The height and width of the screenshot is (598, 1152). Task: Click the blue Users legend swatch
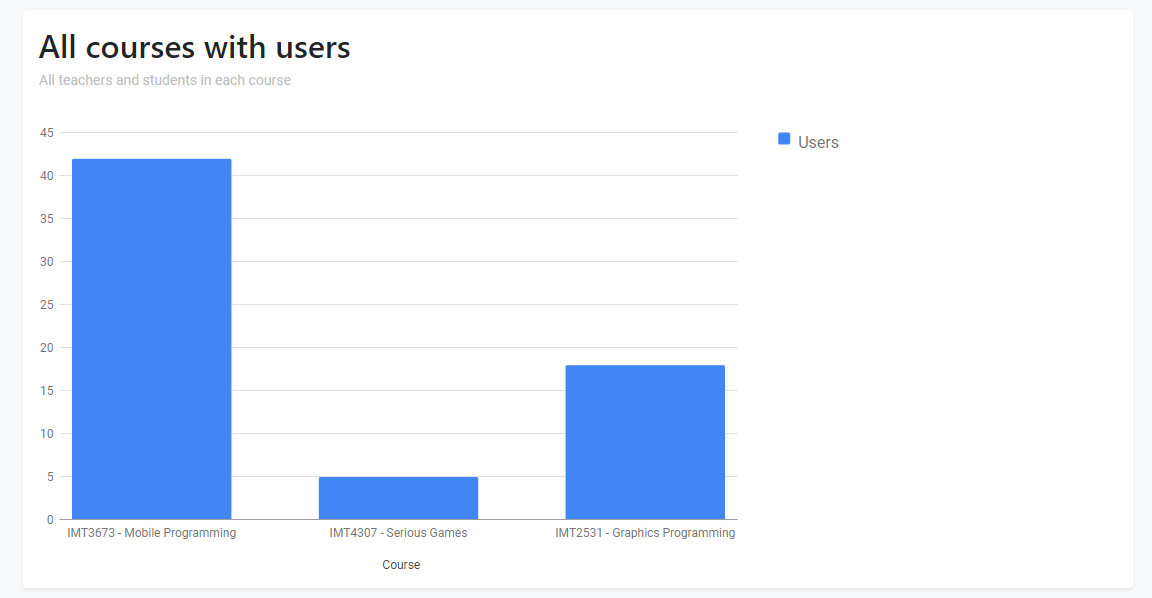(784, 139)
